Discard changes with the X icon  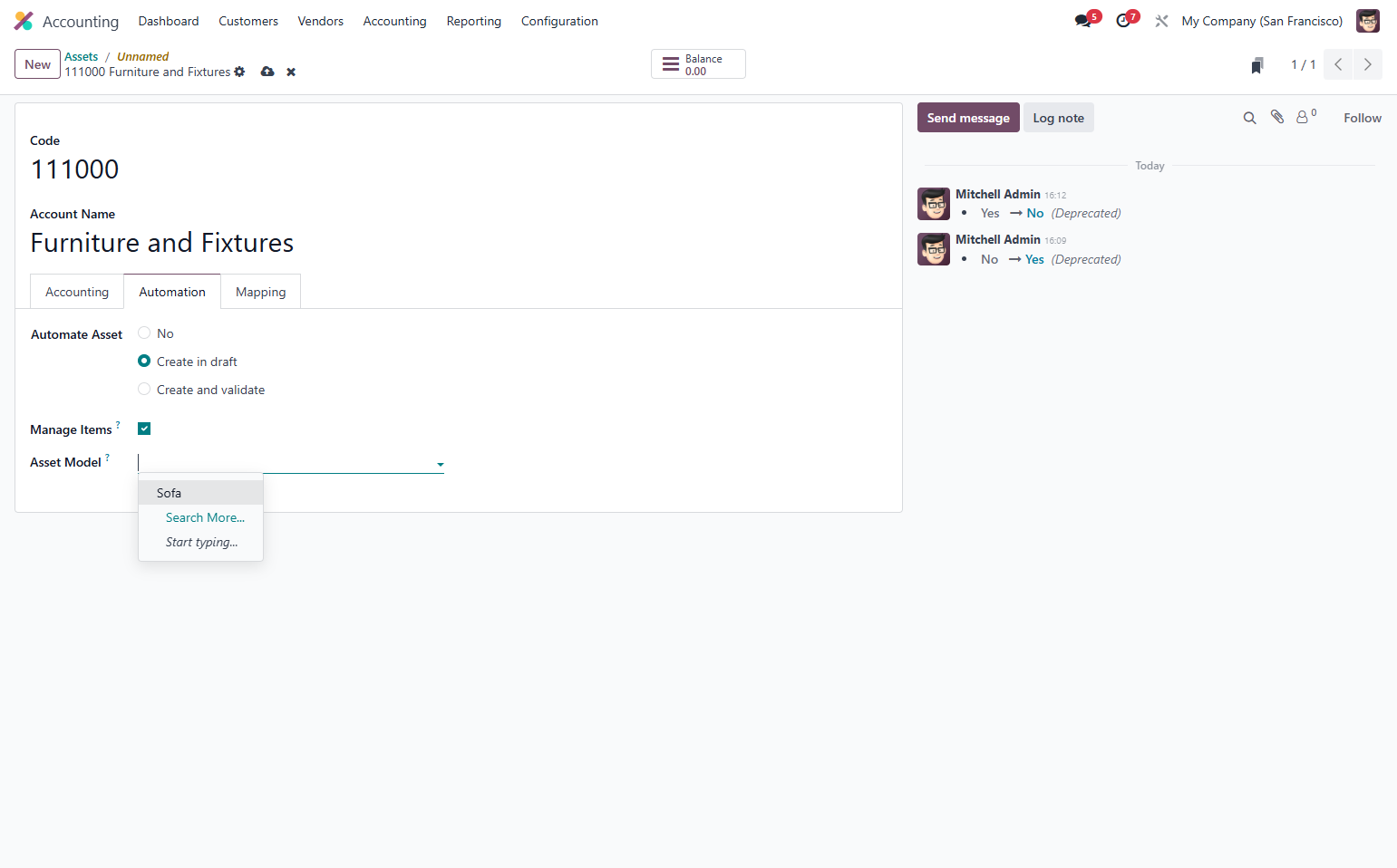coord(291,72)
